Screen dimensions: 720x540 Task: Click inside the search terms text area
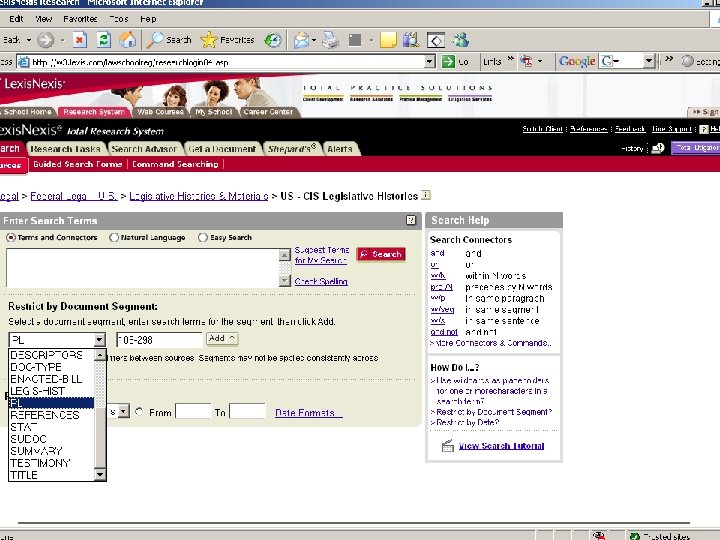[143, 268]
